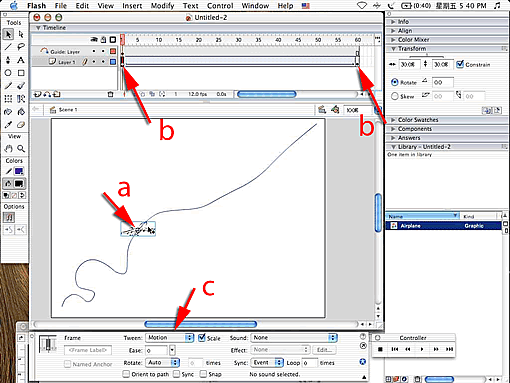Choose the Eraser tool
The width and height of the screenshot is (510, 383).
click(x=21, y=125)
